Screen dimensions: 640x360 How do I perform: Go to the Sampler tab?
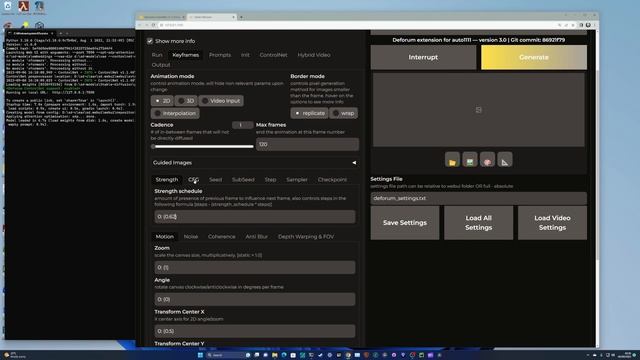point(297,180)
